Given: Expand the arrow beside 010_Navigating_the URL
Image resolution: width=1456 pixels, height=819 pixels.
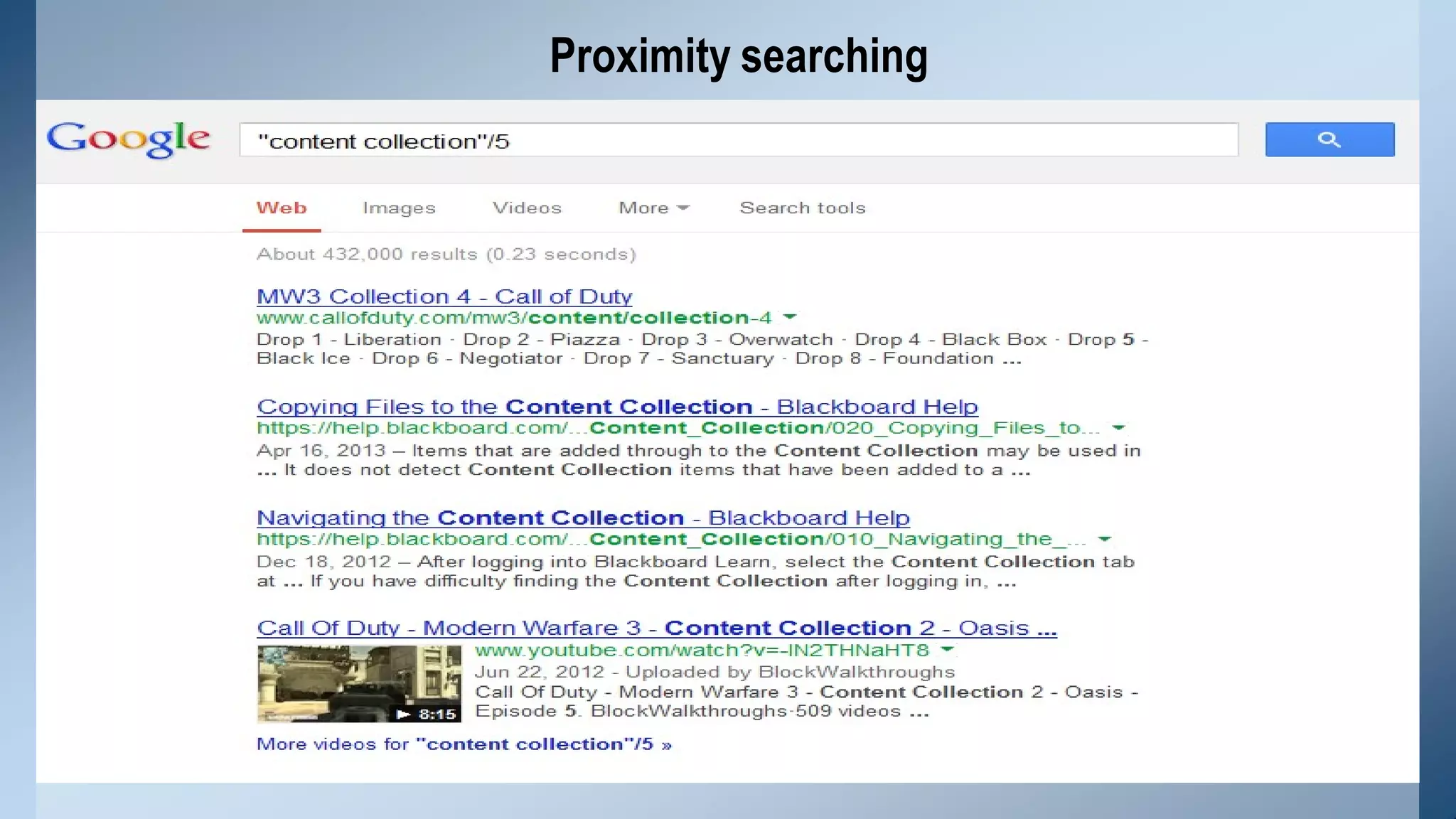Looking at the screenshot, I should [1104, 539].
